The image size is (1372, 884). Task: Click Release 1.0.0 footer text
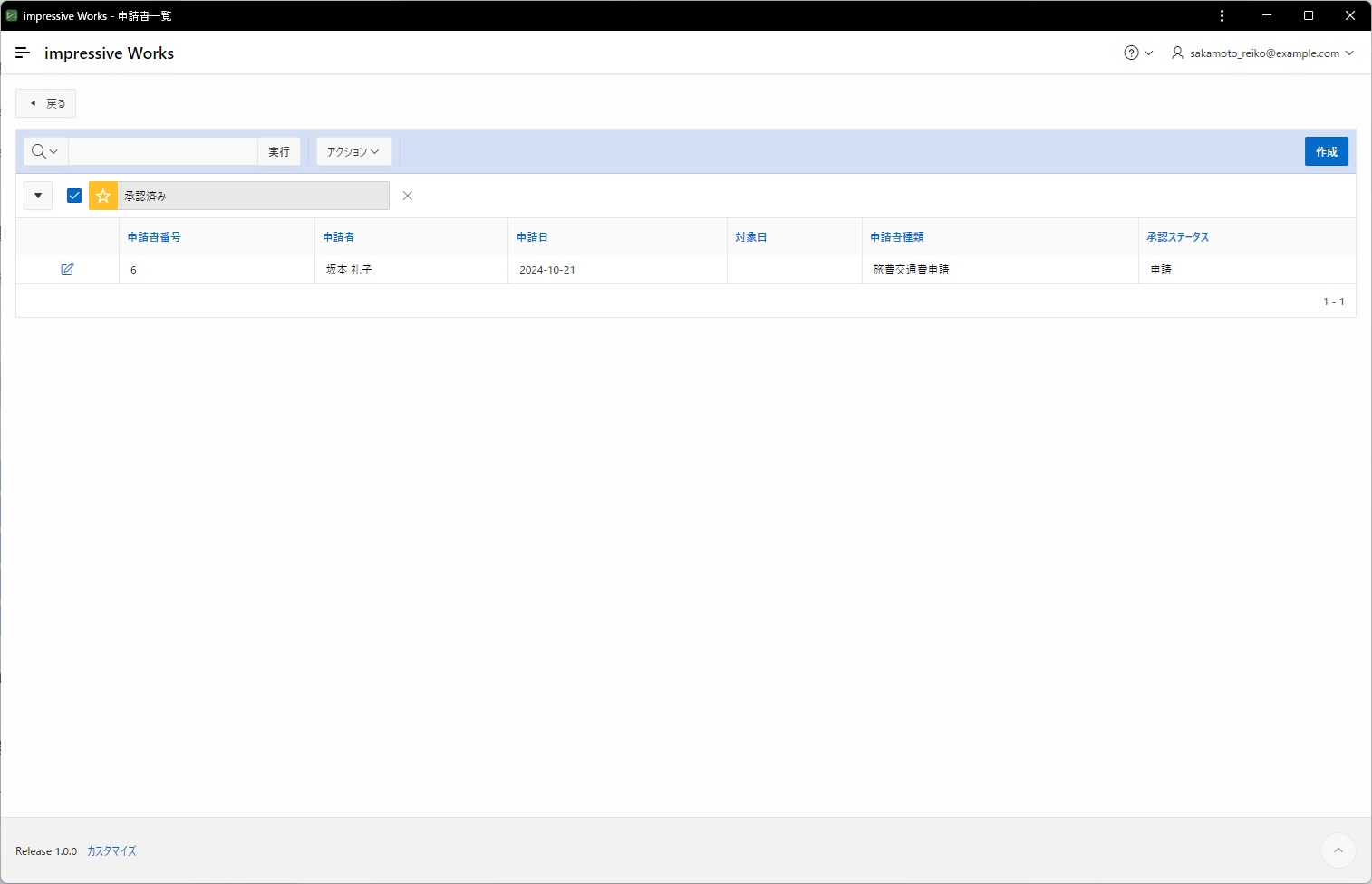point(46,851)
